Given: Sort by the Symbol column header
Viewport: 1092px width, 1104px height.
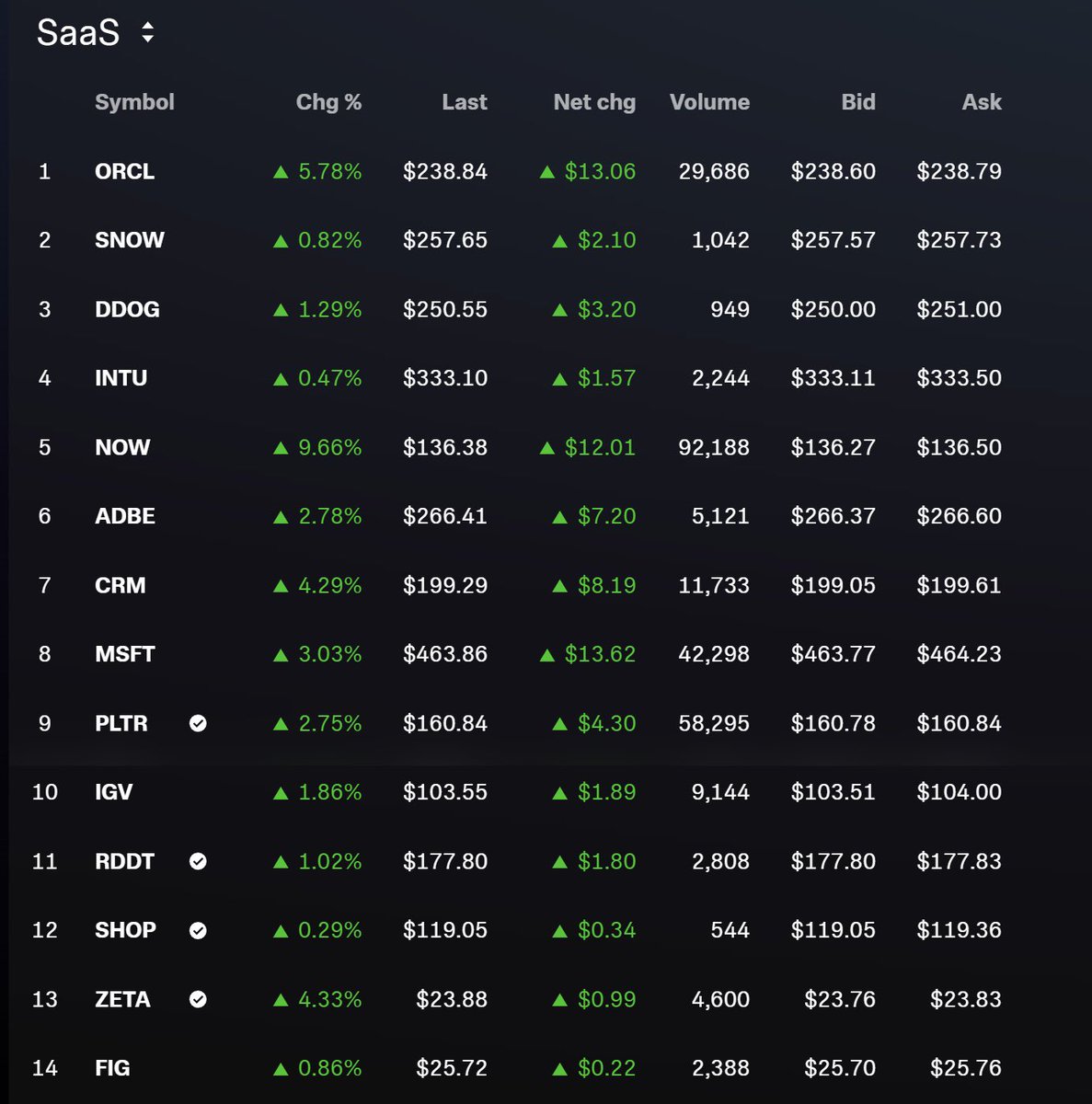Looking at the screenshot, I should pos(134,102).
